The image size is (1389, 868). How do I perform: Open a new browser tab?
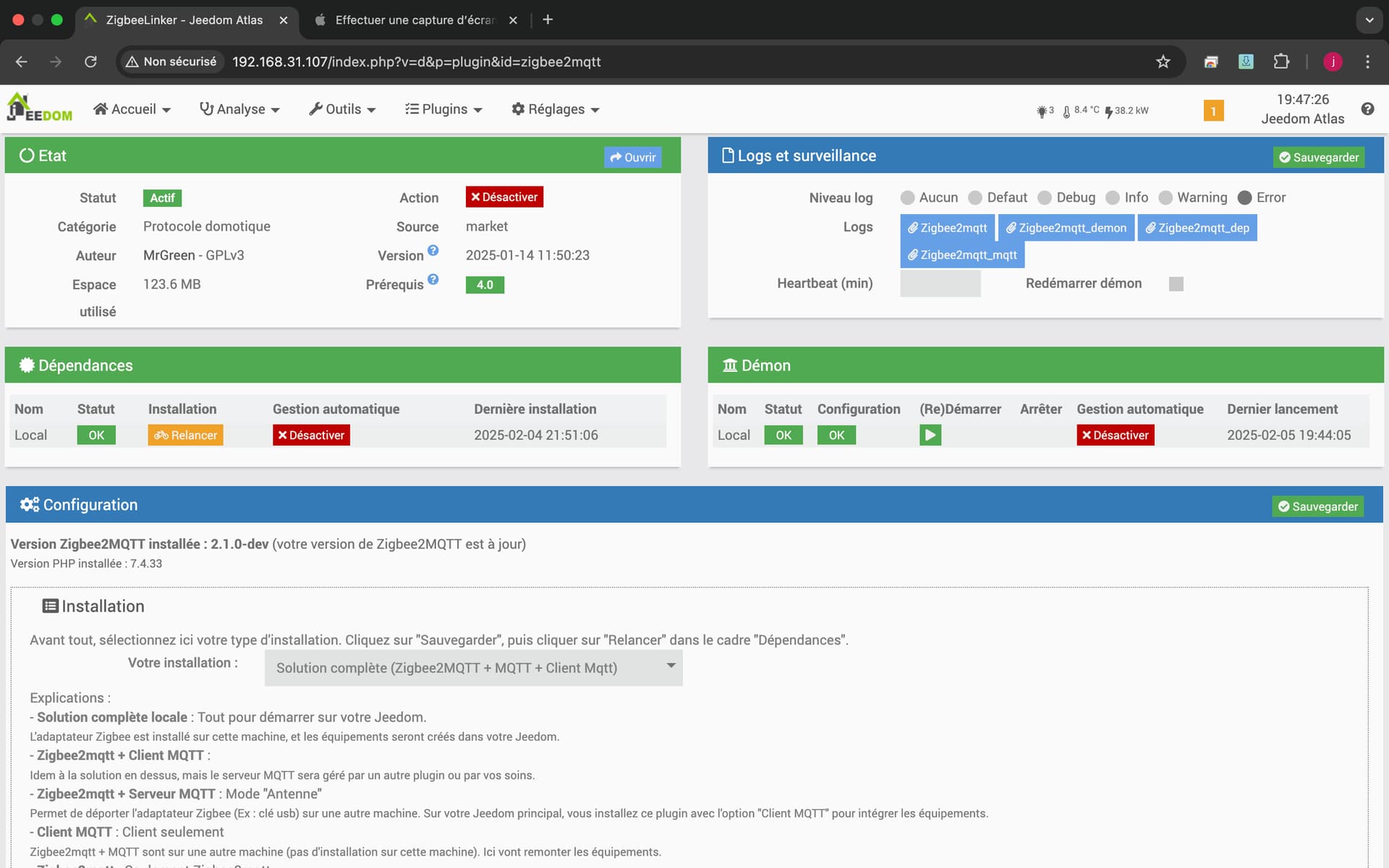click(x=548, y=20)
